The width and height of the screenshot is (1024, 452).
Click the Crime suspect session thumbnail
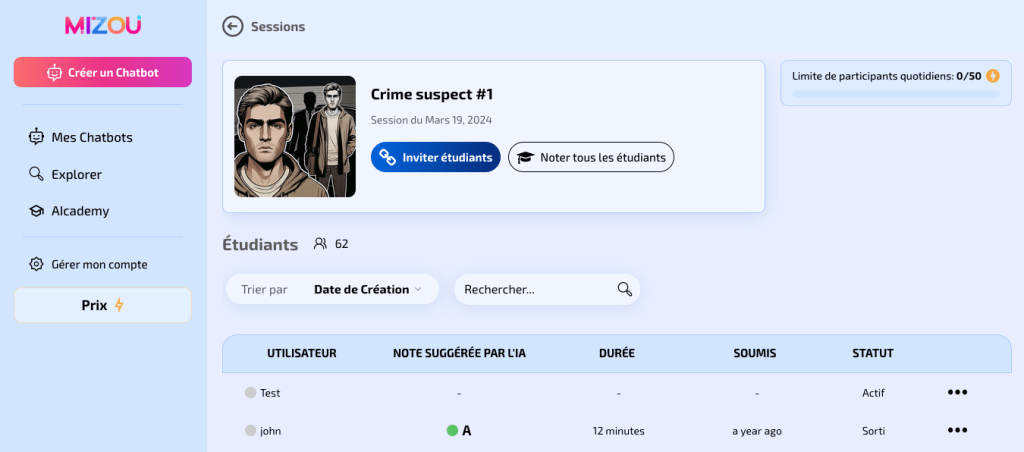(x=295, y=136)
